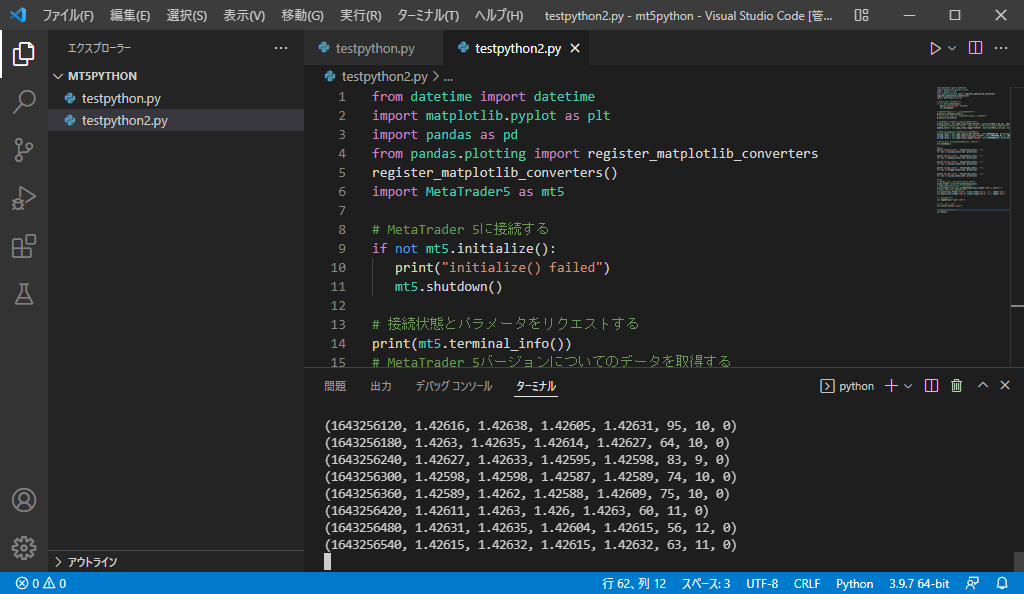The width and height of the screenshot is (1024, 594).
Task: Open the ターミナル(T) menu
Action: (x=428, y=15)
